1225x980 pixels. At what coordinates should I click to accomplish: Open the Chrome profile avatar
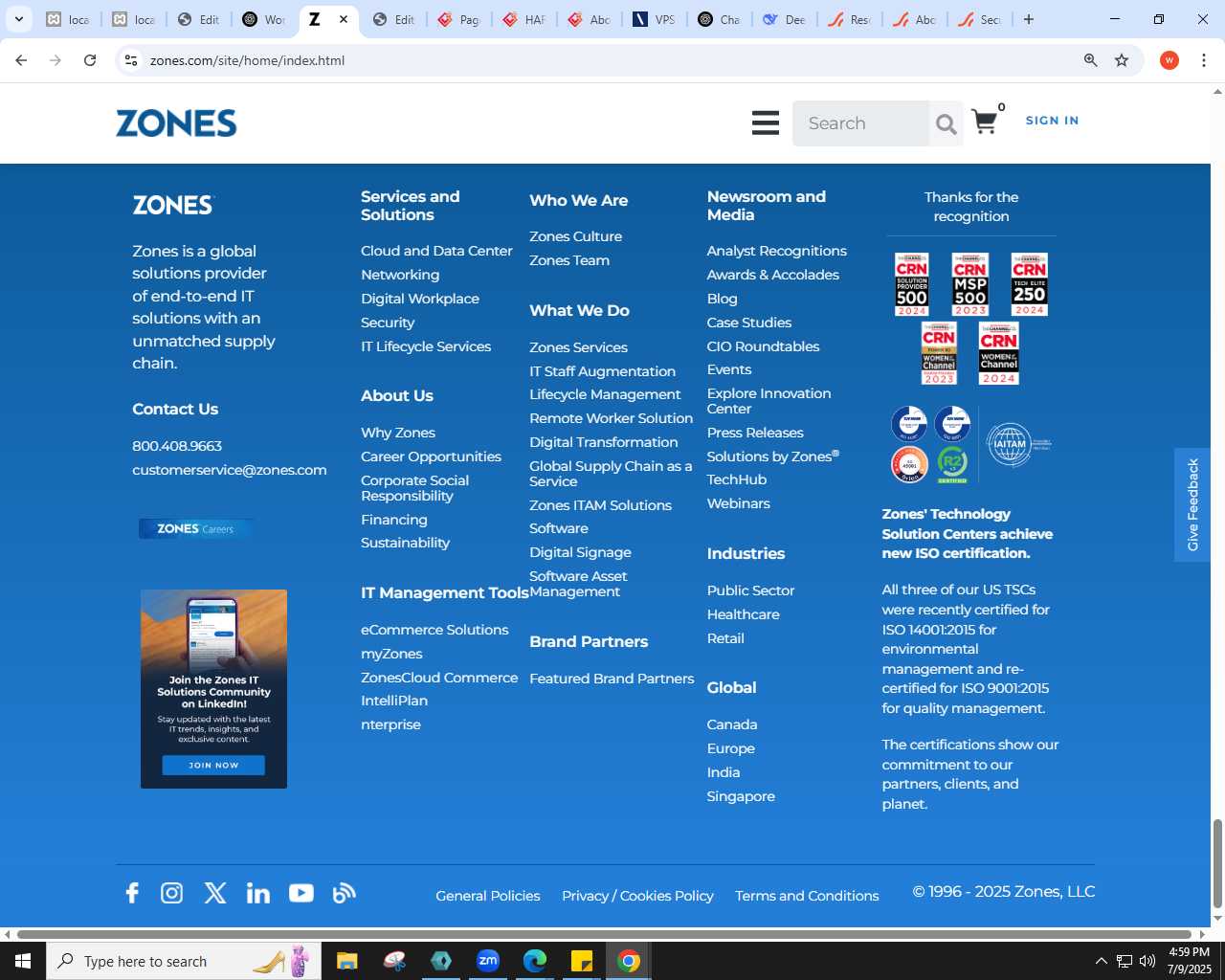1169,60
